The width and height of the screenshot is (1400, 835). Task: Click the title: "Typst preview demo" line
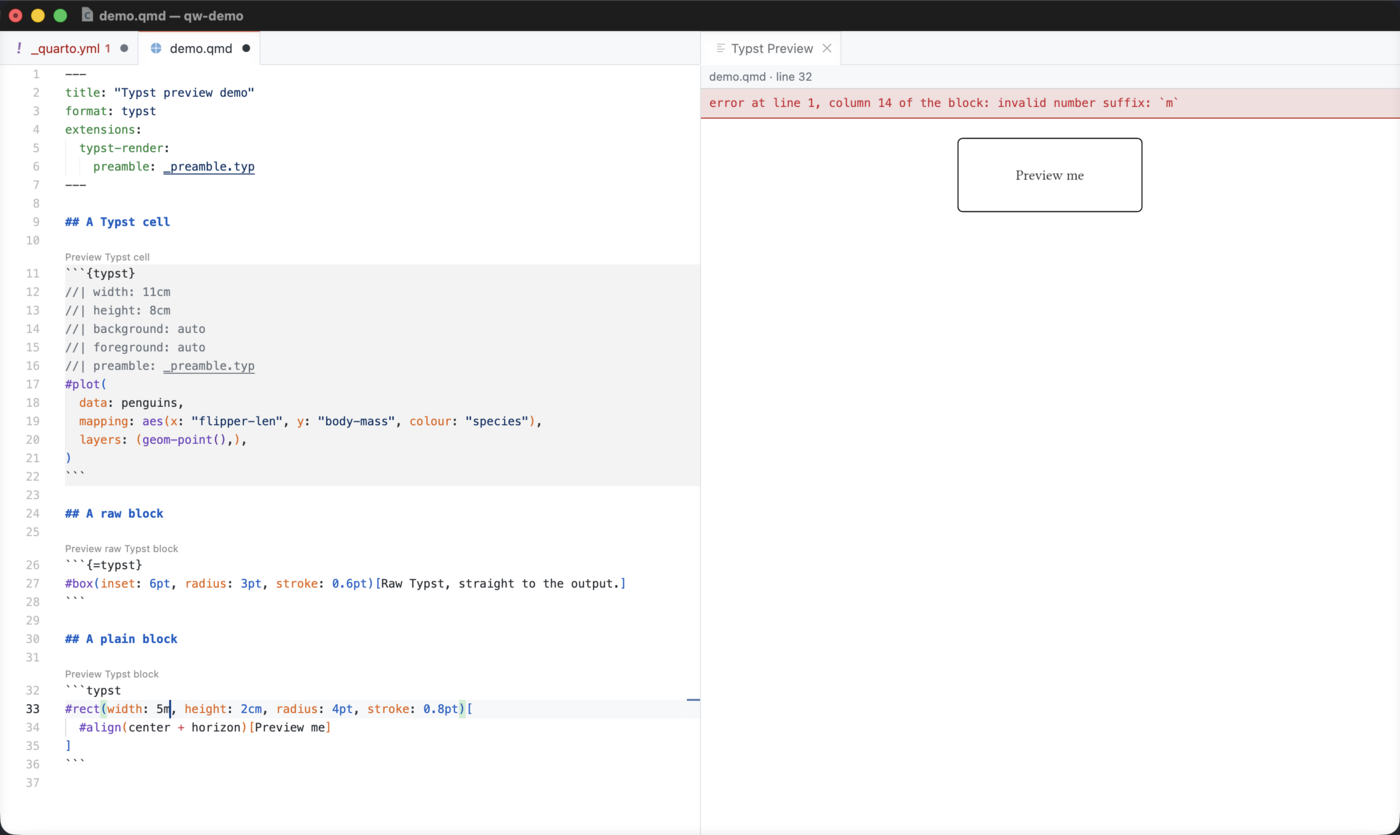click(x=160, y=92)
